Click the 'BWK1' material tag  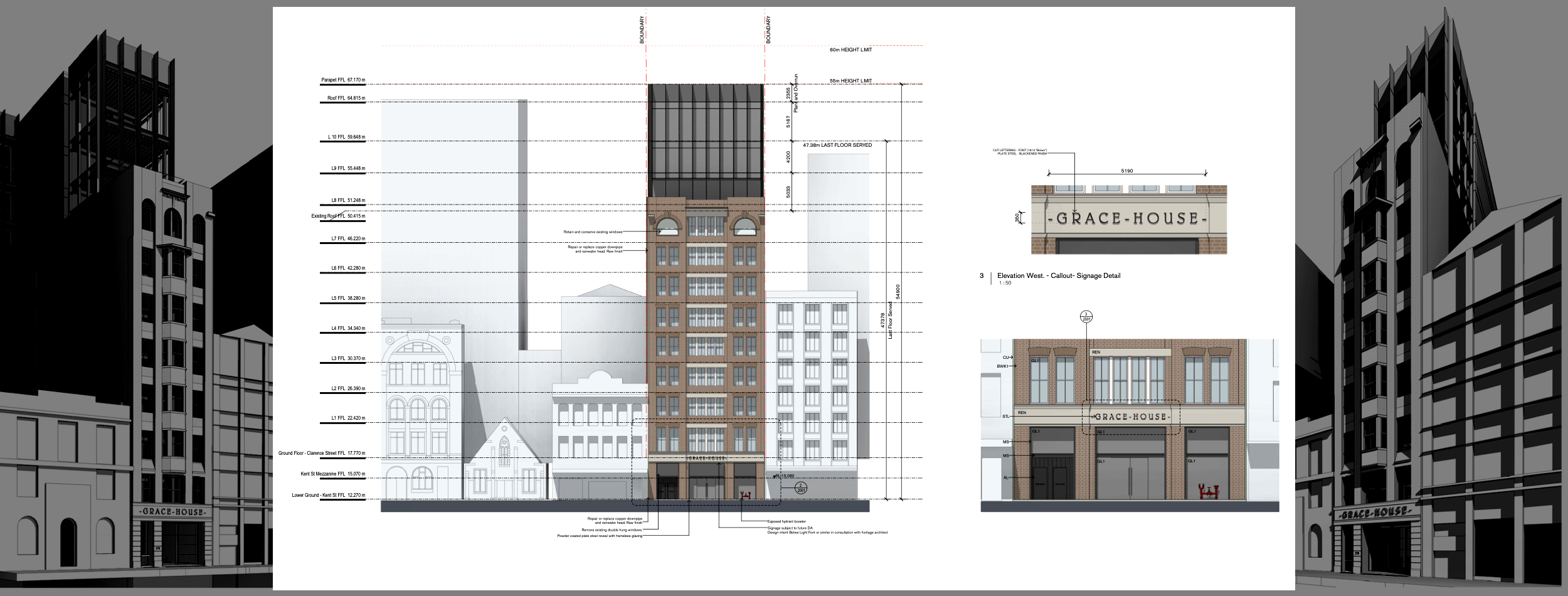(x=1002, y=366)
